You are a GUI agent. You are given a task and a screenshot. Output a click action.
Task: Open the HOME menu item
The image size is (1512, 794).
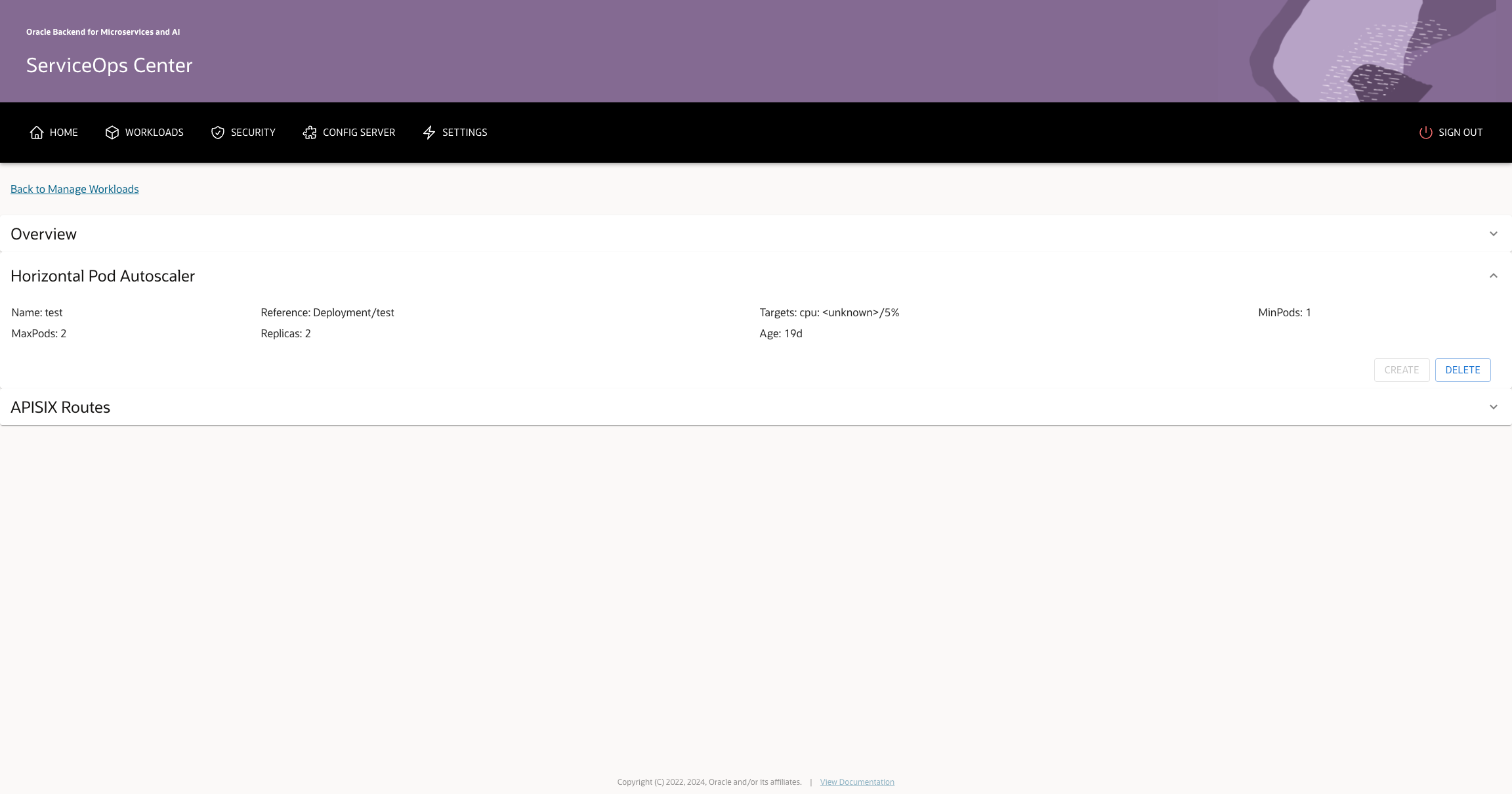tap(64, 133)
